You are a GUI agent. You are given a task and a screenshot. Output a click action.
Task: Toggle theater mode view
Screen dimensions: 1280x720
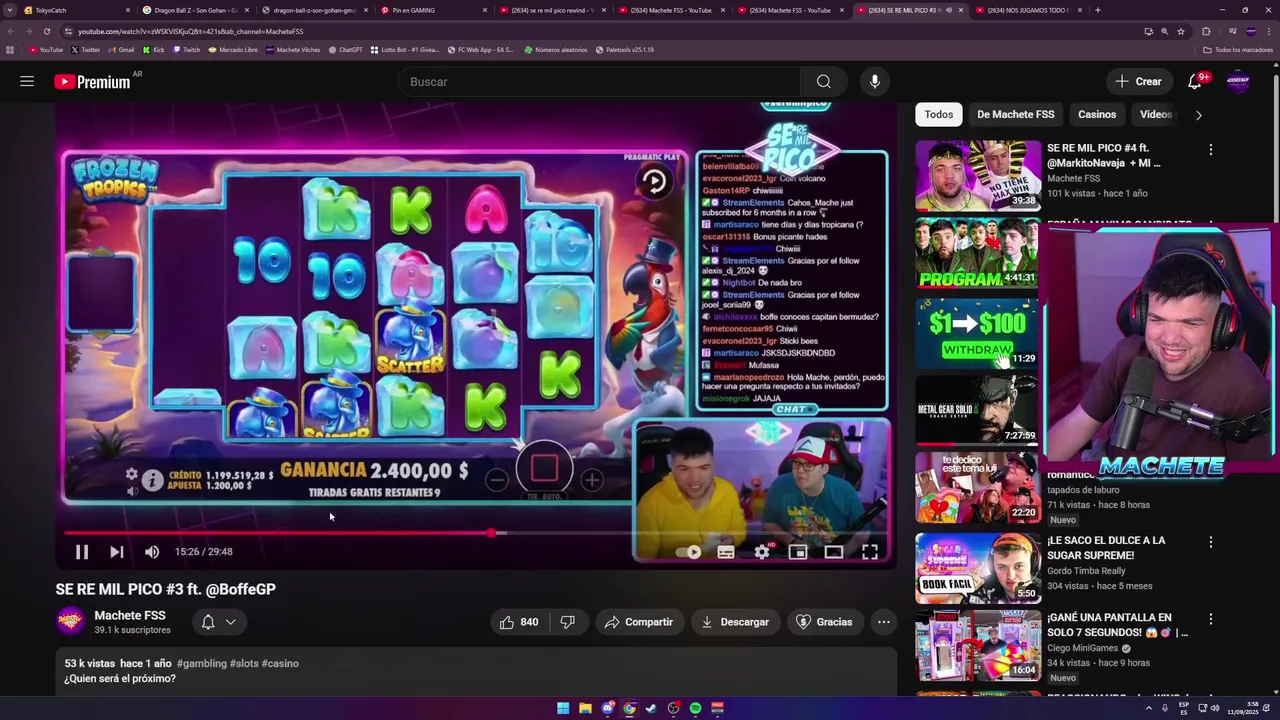pyautogui.click(x=834, y=552)
